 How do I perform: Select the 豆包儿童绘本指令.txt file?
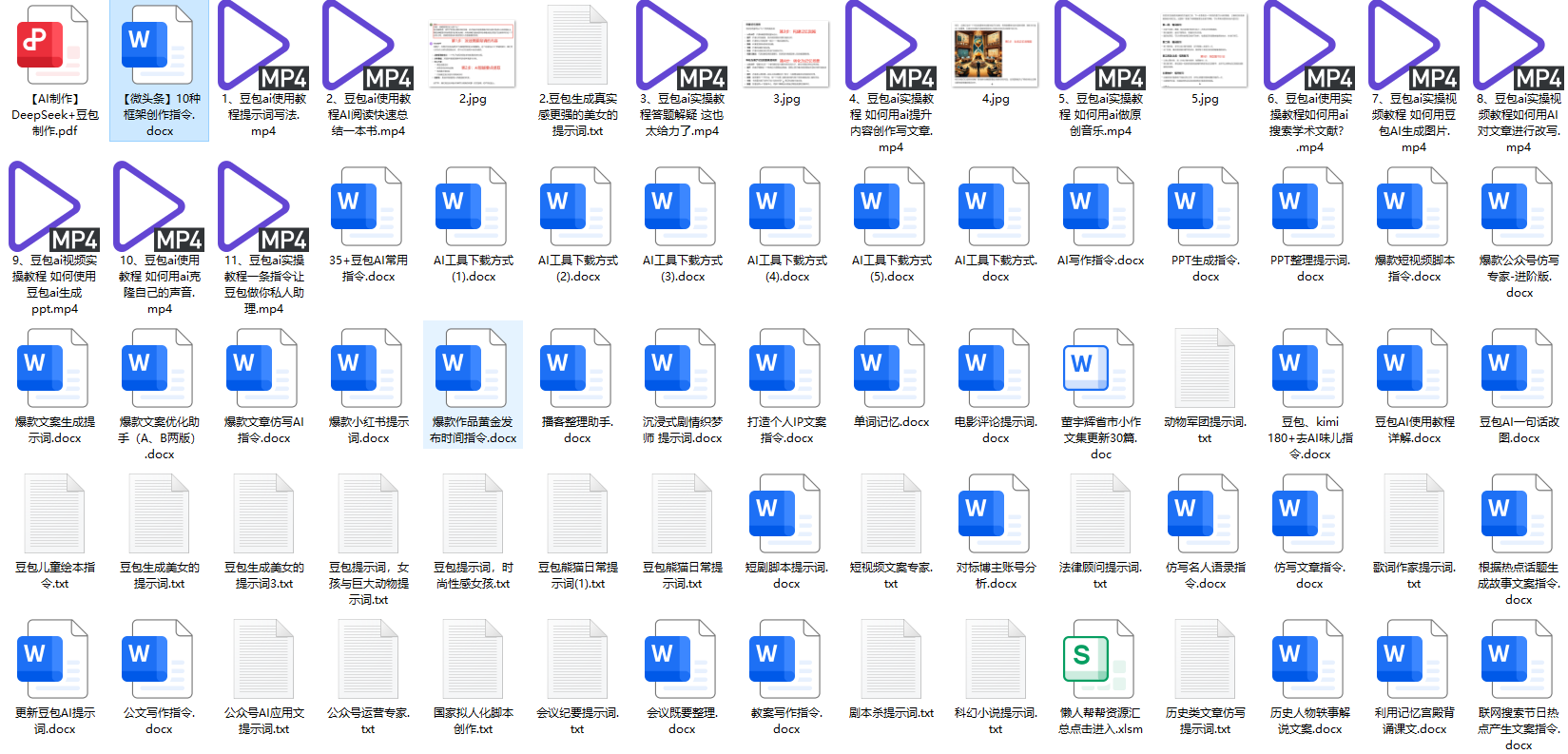pos(54,514)
